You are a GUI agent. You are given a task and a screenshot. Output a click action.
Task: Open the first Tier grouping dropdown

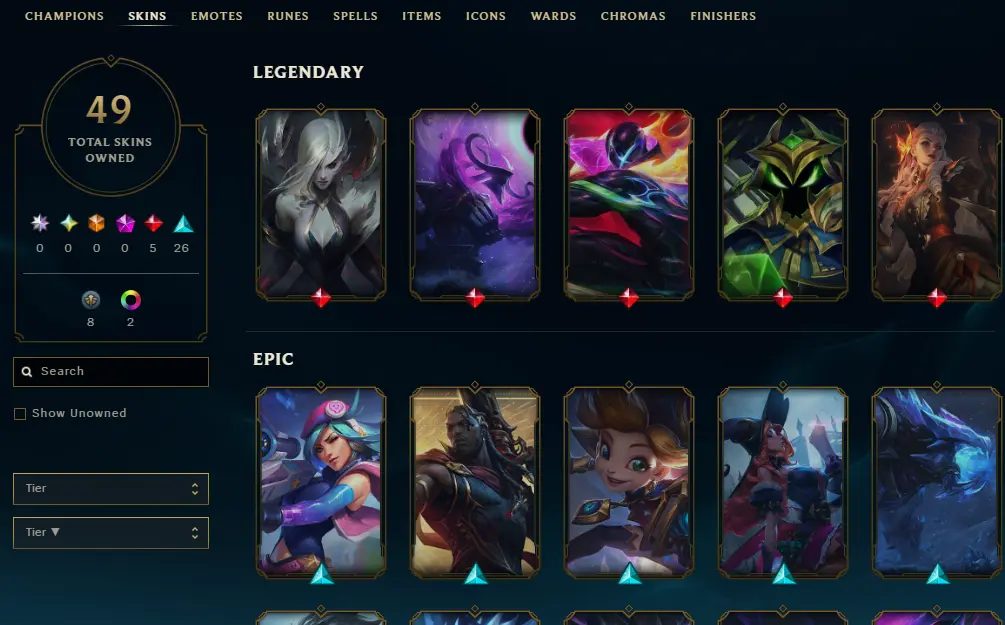111,489
